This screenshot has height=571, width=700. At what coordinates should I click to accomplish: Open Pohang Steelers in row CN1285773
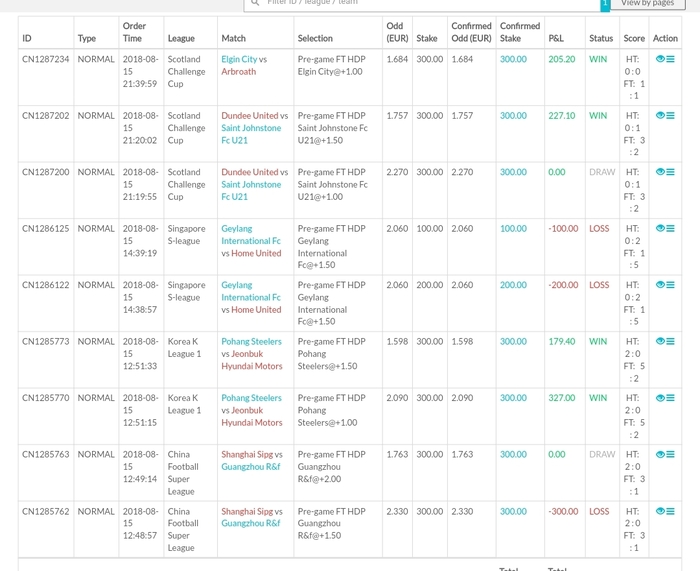click(x=251, y=342)
